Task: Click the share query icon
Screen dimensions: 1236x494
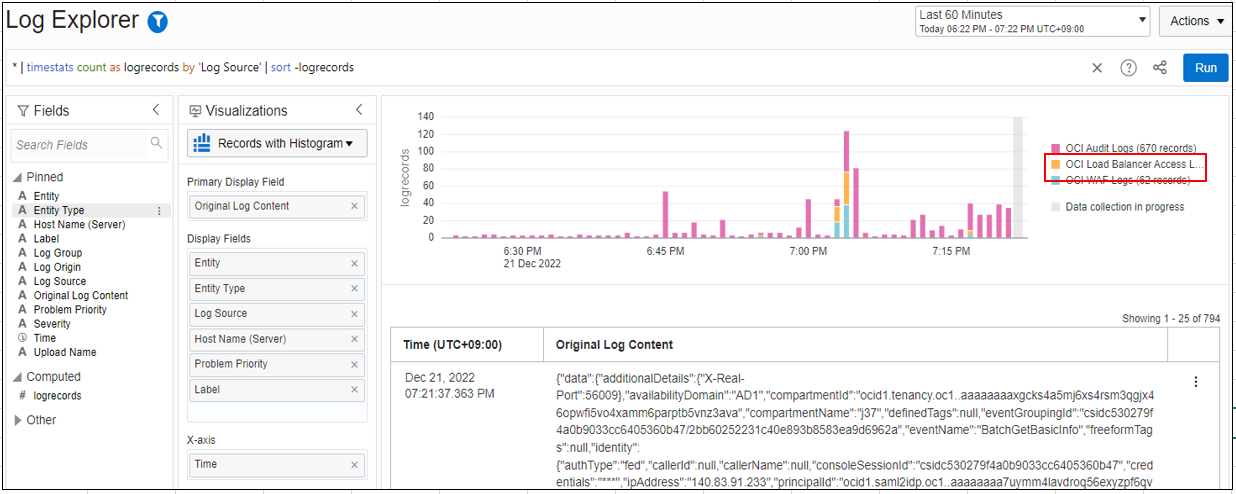Action: [x=1160, y=68]
